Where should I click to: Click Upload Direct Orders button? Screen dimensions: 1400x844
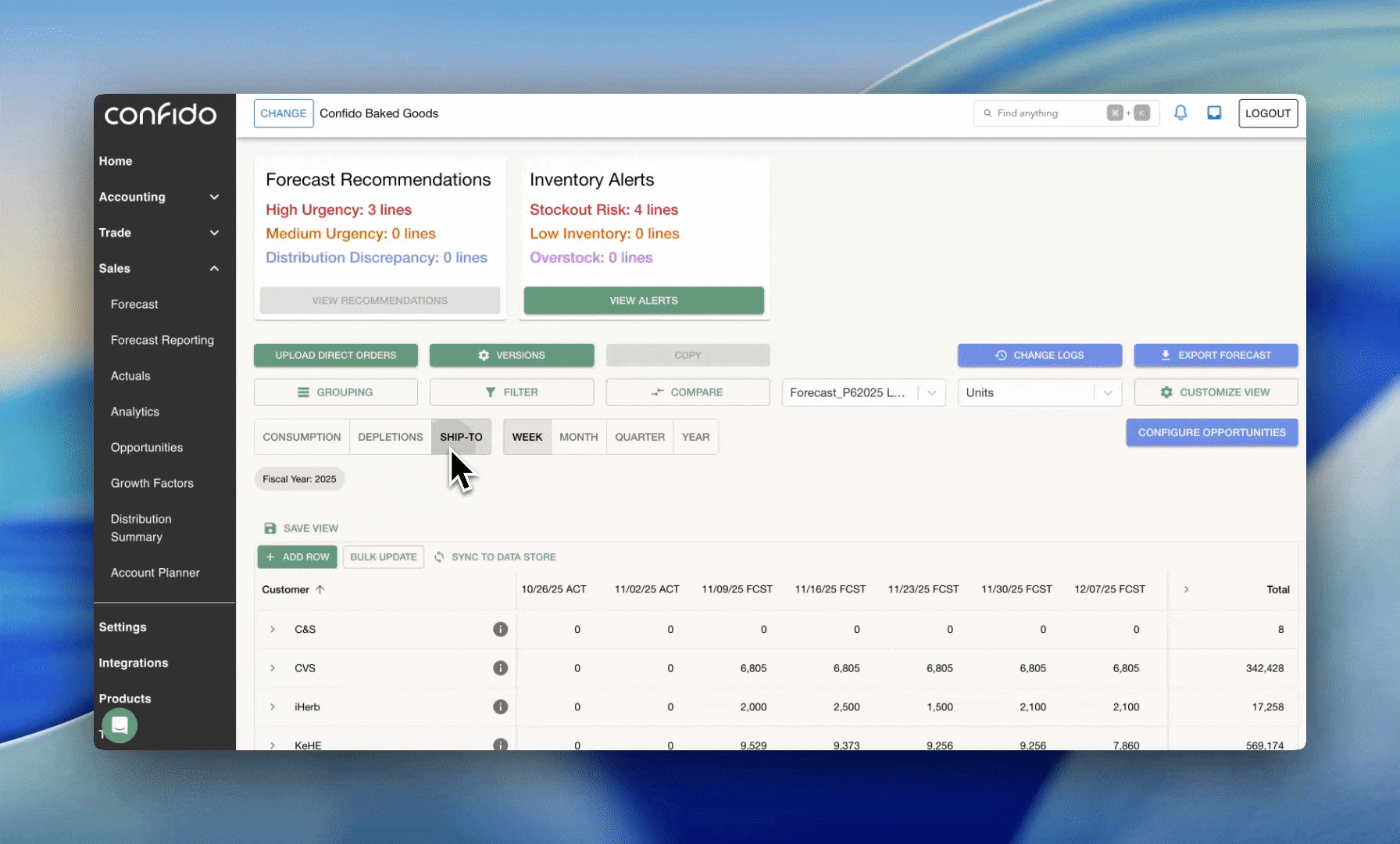pyautogui.click(x=336, y=356)
